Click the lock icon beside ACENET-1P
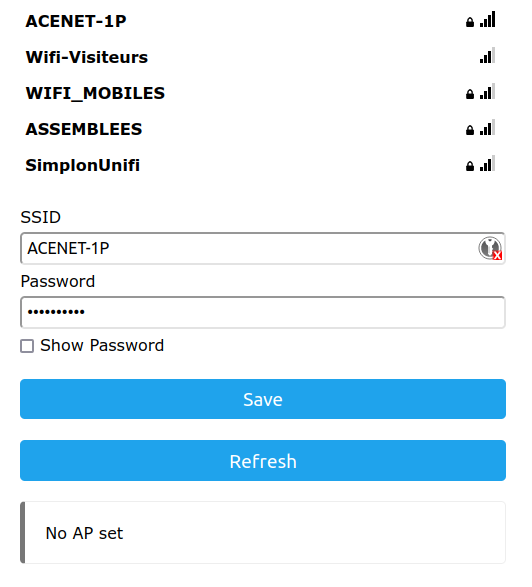 coord(470,22)
